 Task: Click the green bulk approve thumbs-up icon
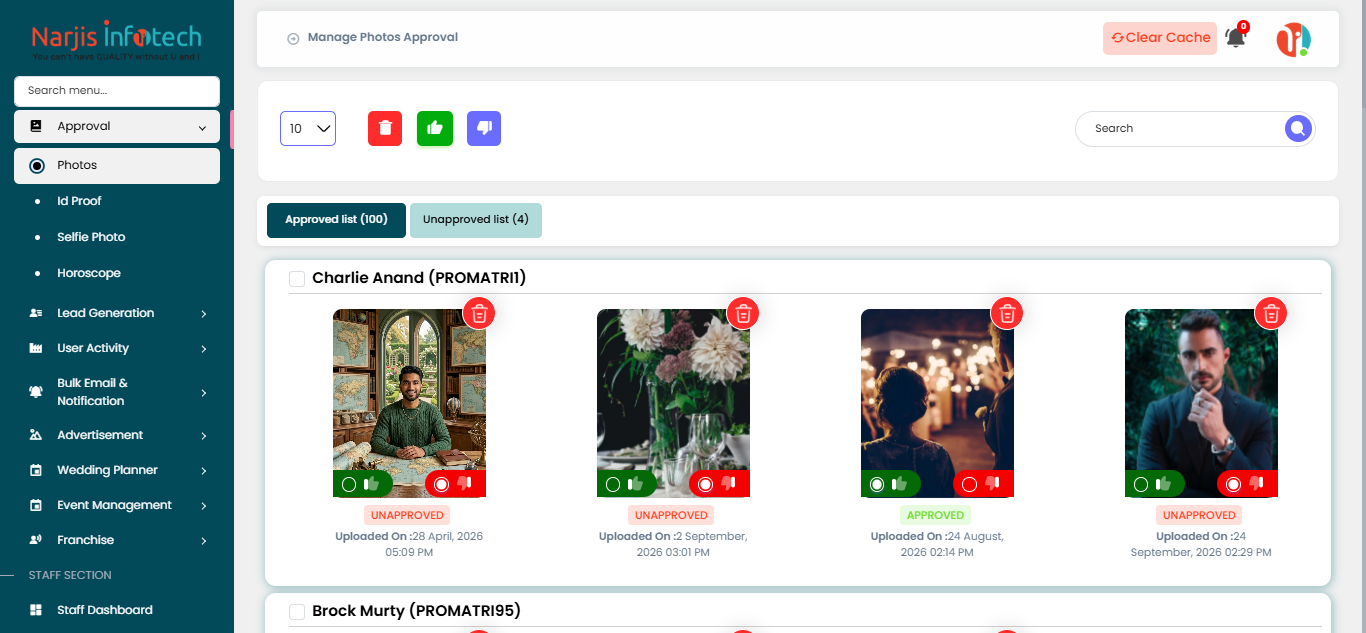click(435, 128)
